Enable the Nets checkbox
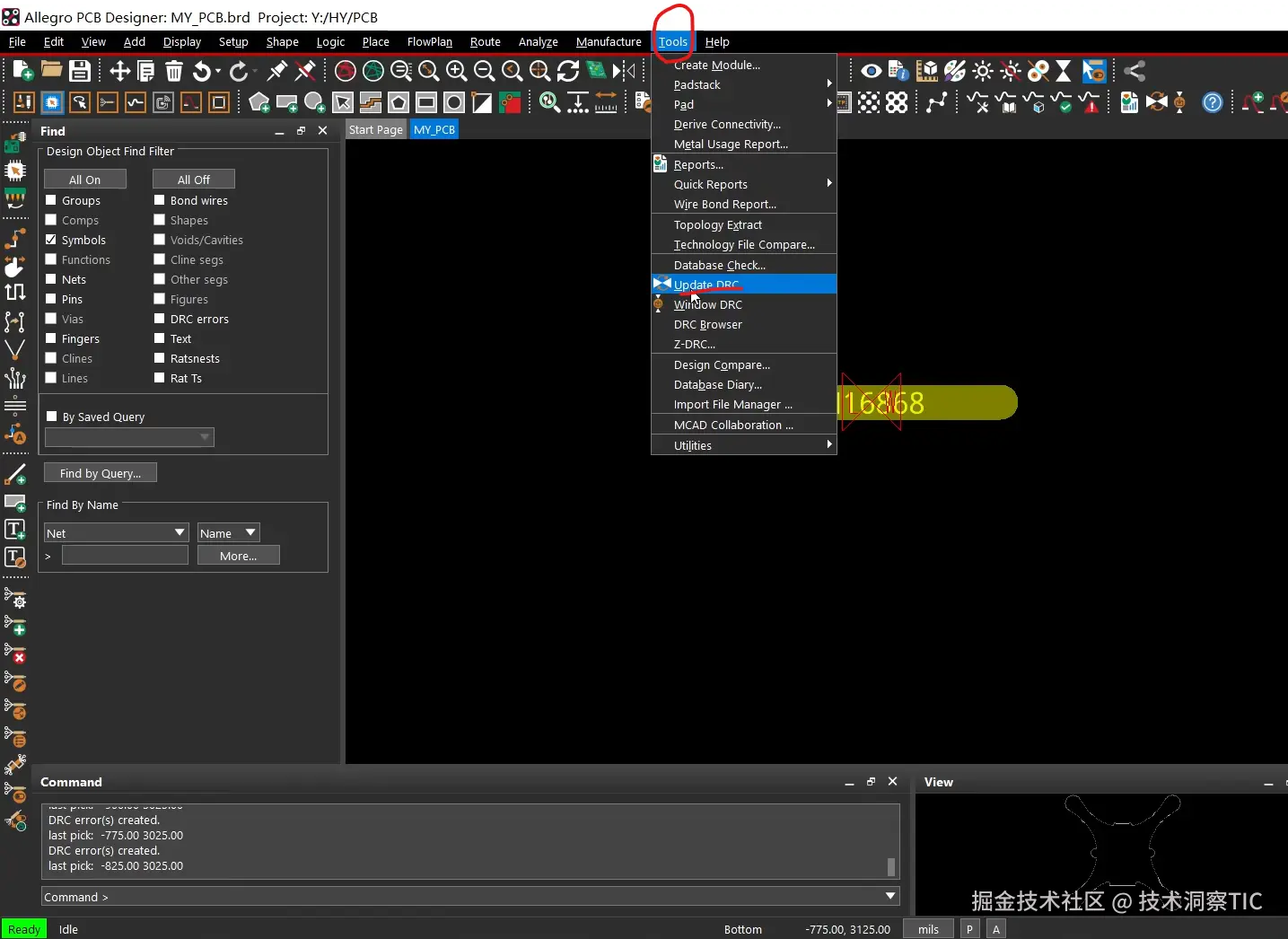 pos(51,279)
